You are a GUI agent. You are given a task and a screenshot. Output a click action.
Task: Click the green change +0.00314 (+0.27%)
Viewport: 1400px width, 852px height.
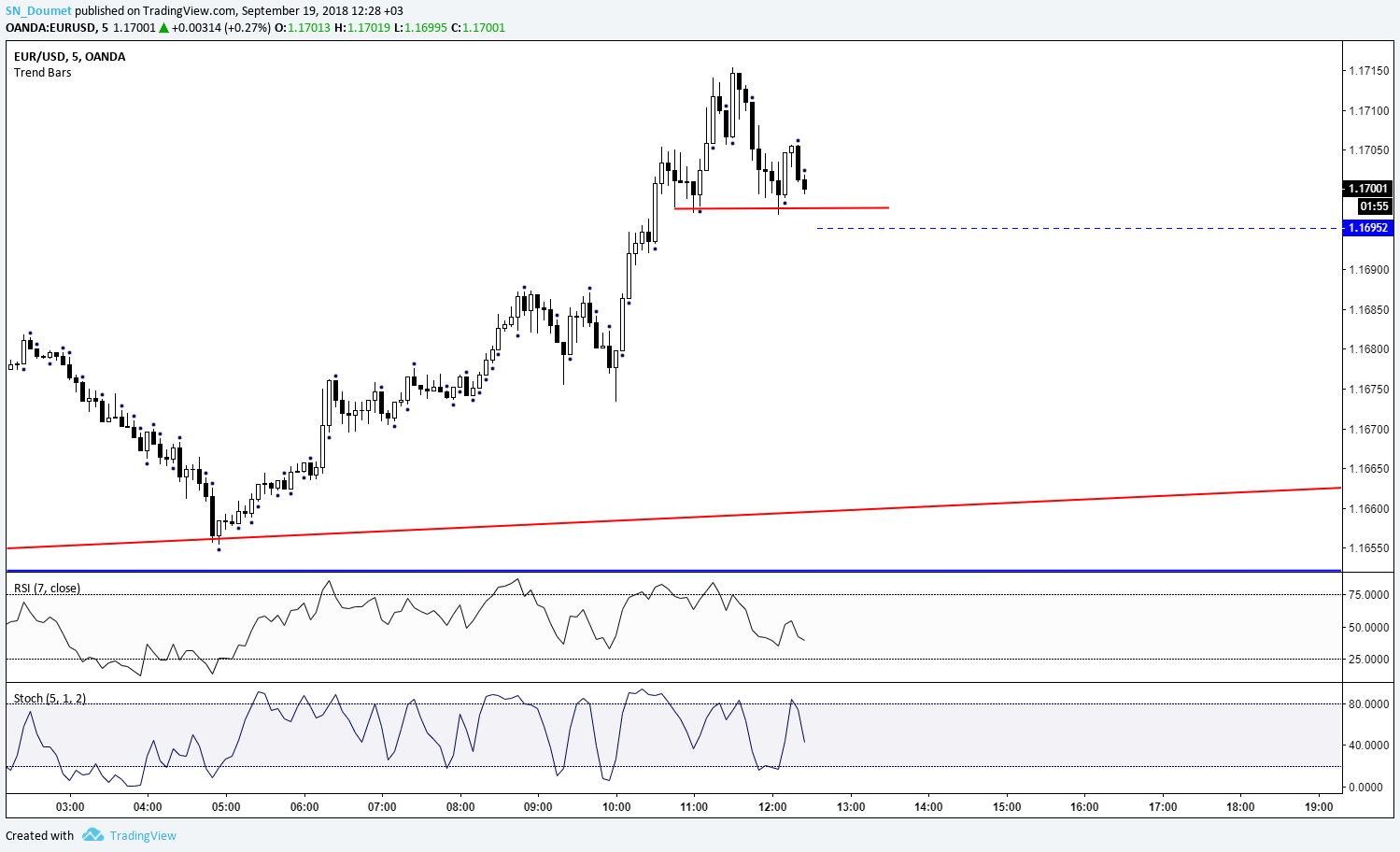220,27
